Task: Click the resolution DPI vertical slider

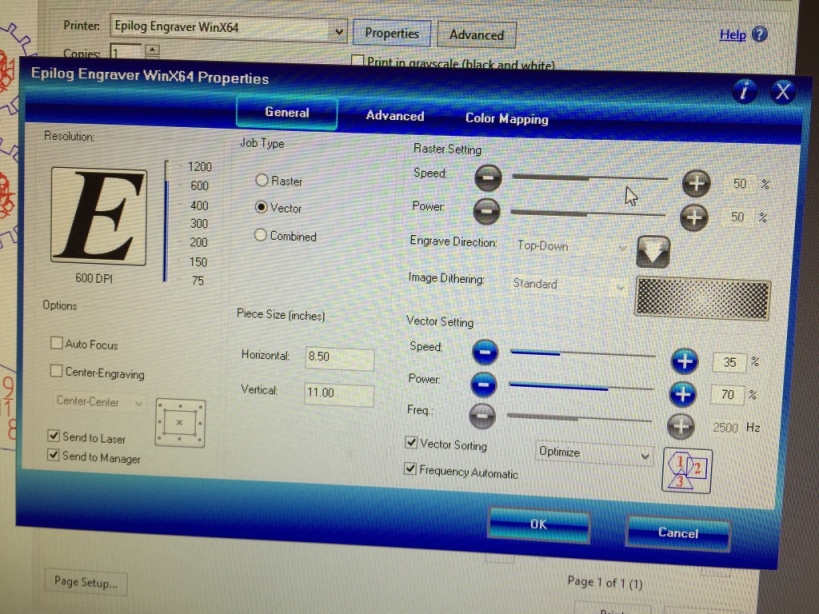Action: coord(166,221)
